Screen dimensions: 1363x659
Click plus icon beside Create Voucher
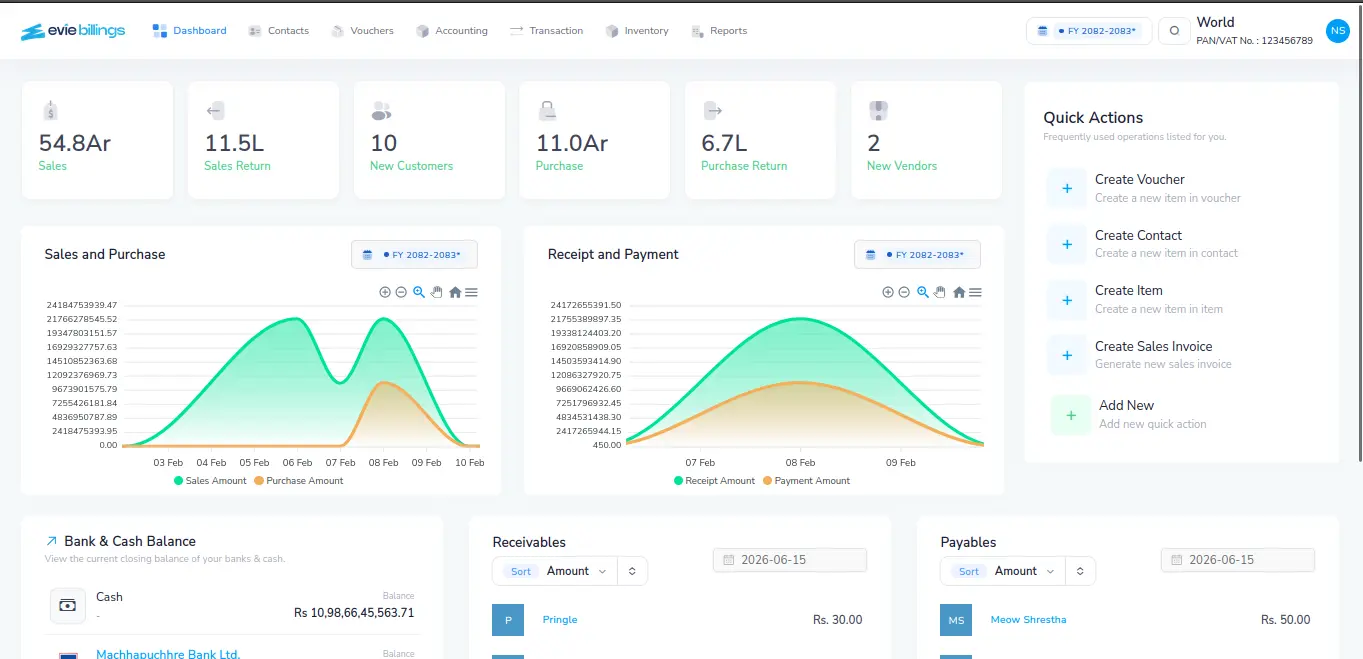(1067, 188)
